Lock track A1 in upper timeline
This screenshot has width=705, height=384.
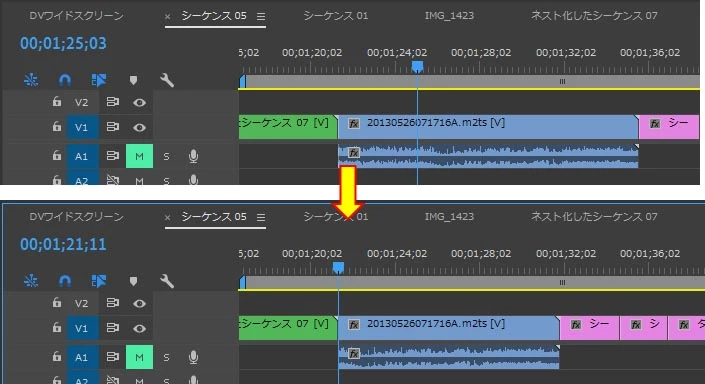click(57, 156)
